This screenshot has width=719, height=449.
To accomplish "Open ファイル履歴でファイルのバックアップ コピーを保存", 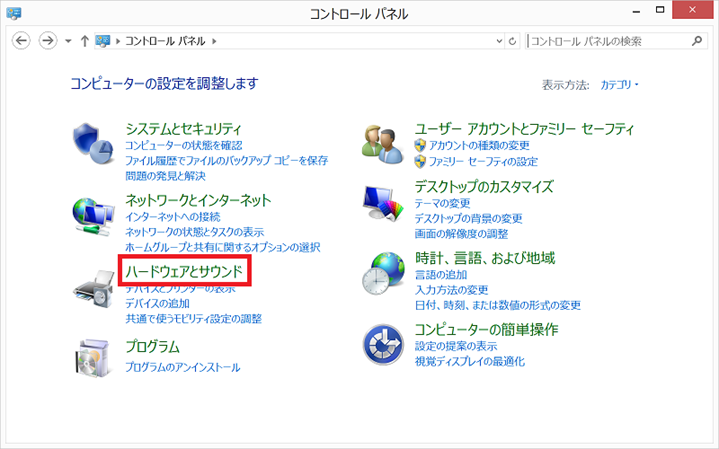I will click(x=227, y=161).
